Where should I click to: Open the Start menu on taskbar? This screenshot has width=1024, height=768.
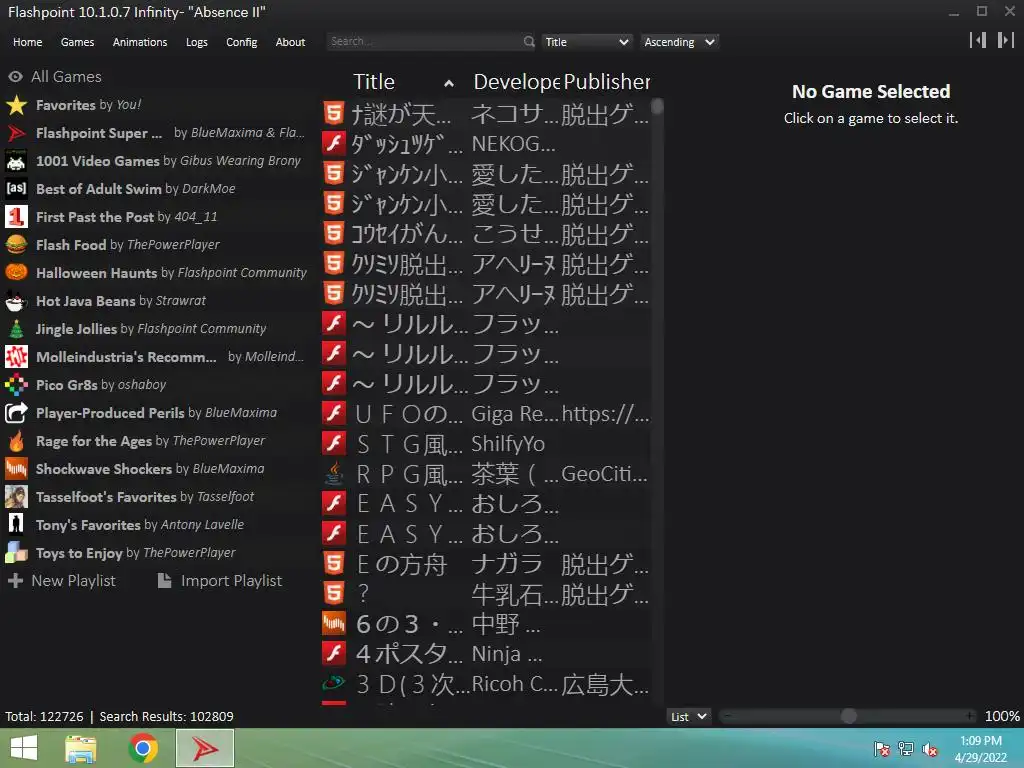click(24, 748)
